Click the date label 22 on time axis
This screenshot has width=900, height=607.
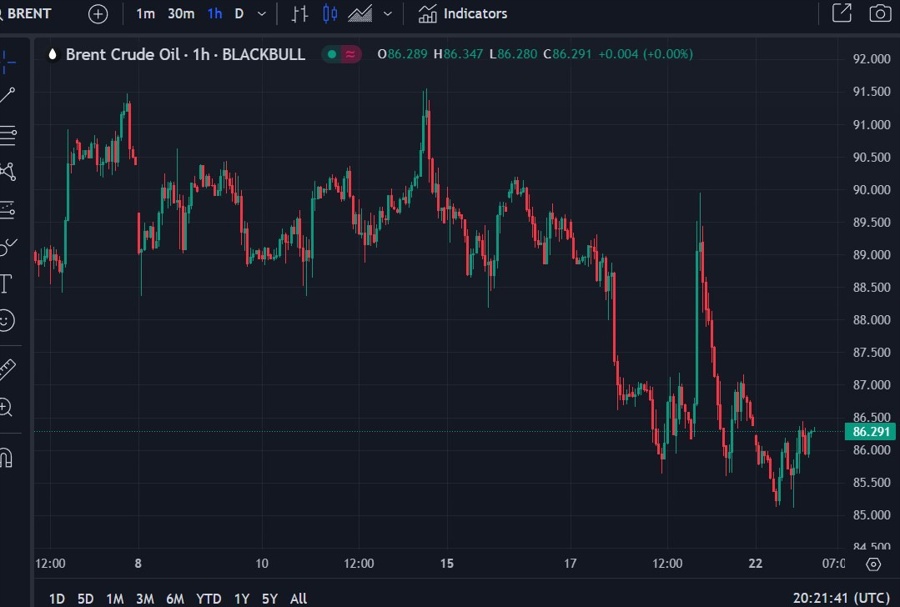point(755,563)
